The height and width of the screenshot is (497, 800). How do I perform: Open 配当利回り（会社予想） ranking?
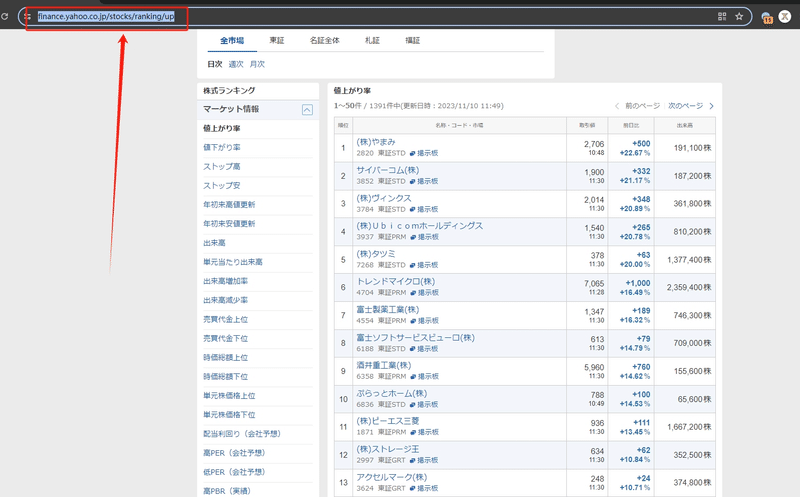point(242,434)
